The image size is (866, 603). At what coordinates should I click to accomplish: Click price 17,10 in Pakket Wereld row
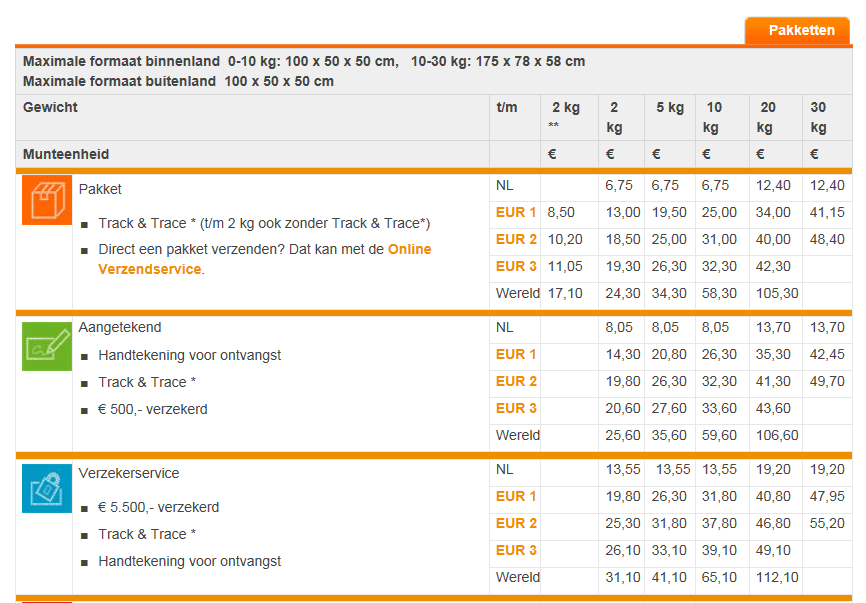tap(565, 294)
